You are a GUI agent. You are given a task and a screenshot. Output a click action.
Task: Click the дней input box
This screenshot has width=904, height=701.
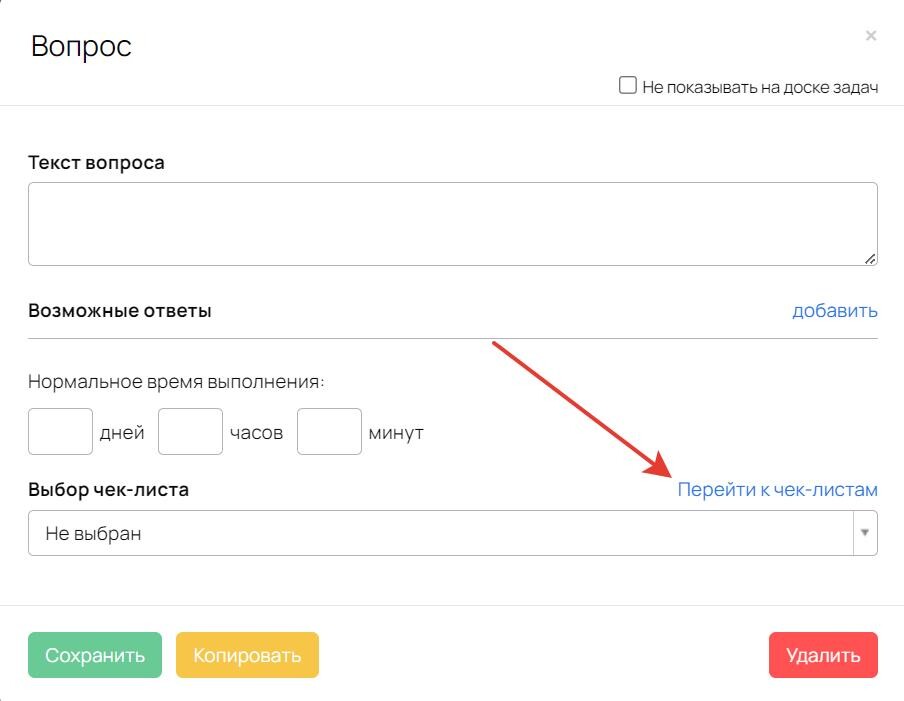[60, 431]
